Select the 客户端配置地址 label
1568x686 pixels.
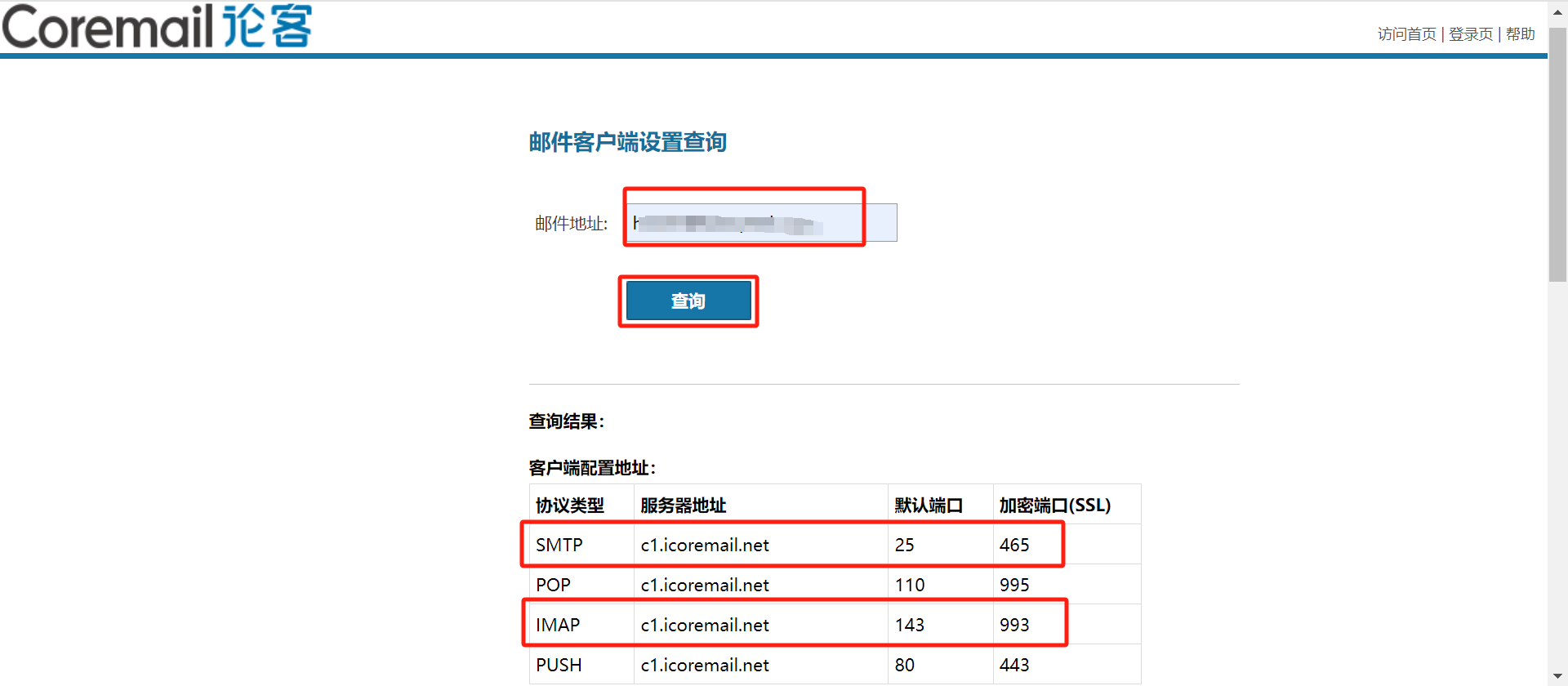click(x=592, y=468)
